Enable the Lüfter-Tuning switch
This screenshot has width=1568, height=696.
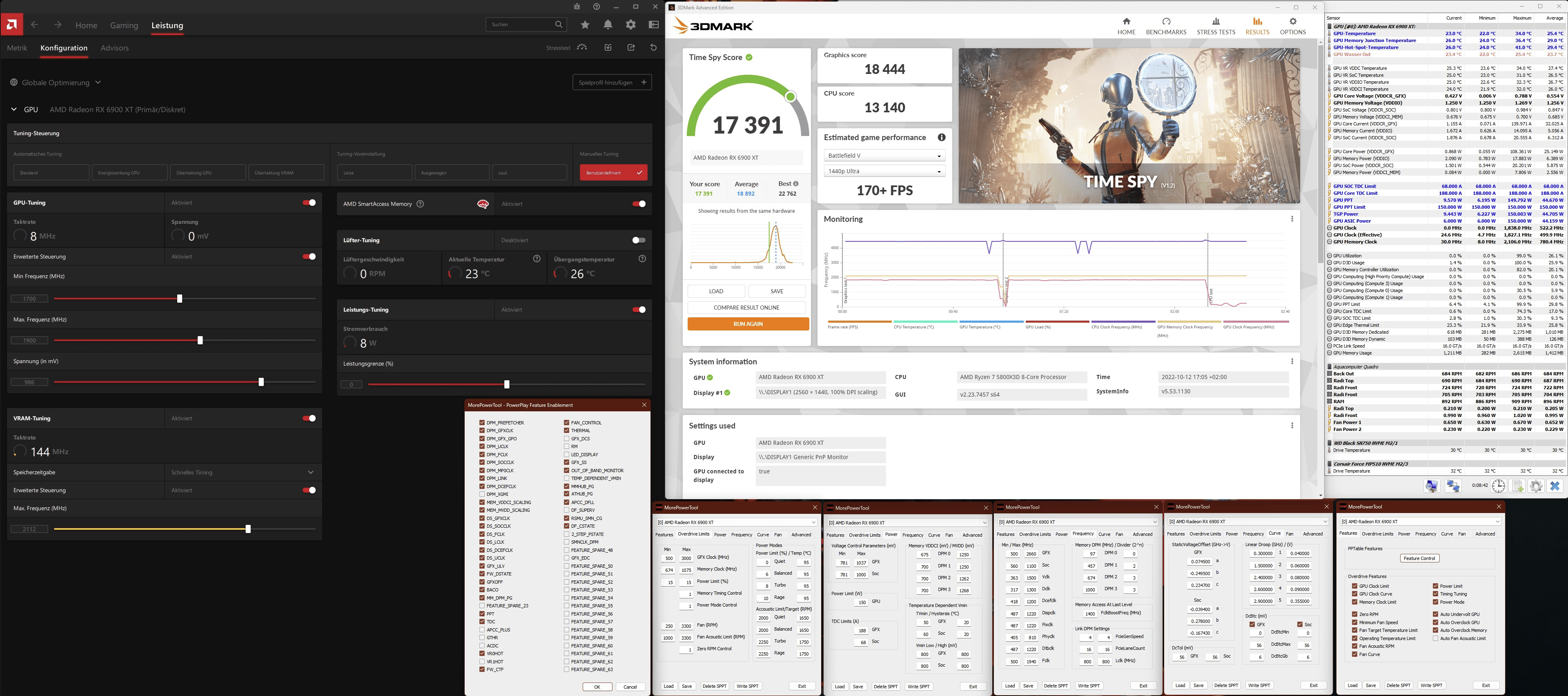pos(639,240)
